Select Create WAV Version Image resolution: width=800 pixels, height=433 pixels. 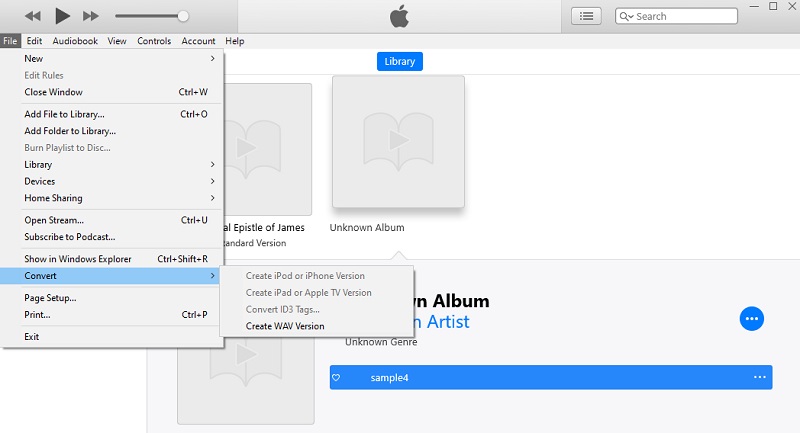285,326
